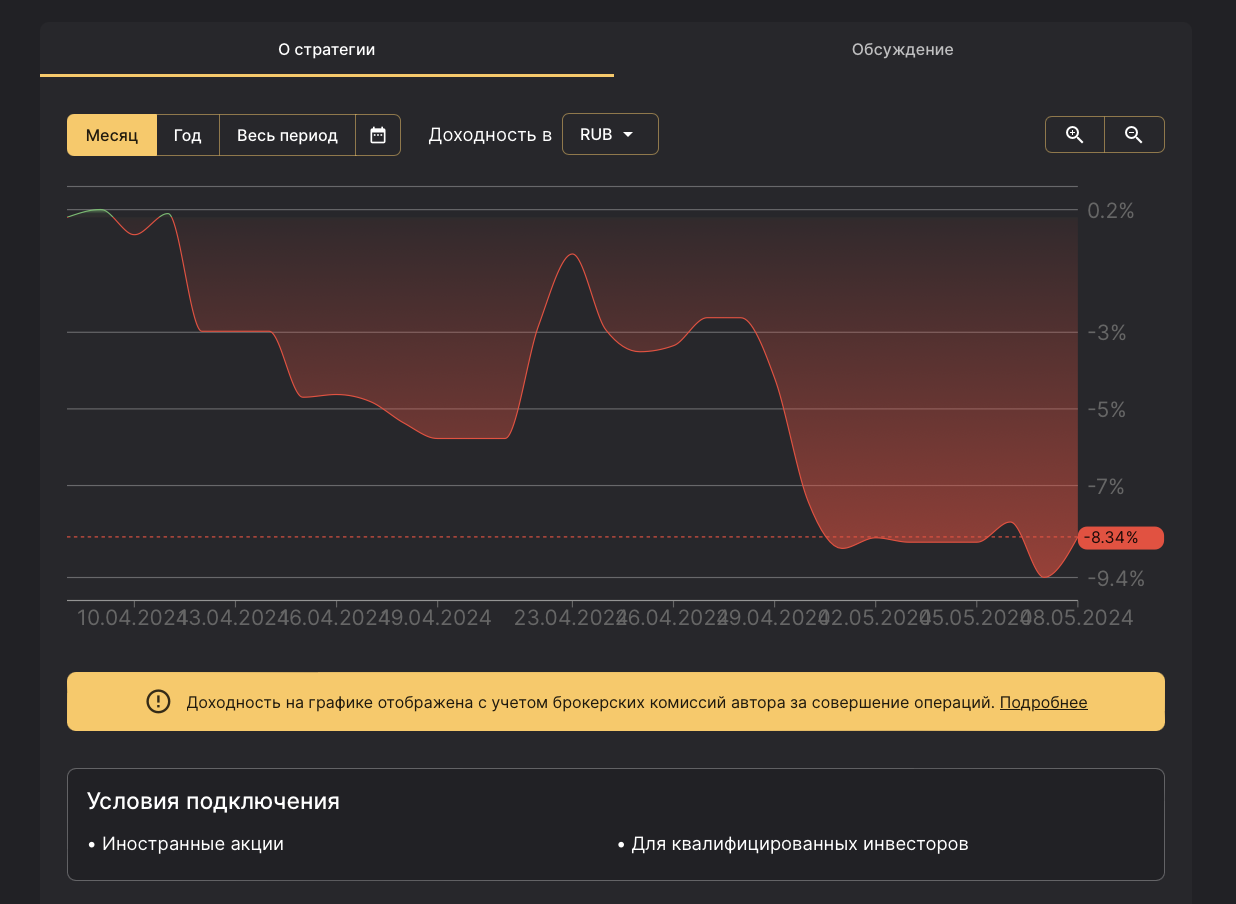1236x904 pixels.
Task: Open the RUB currency dropdown
Action: coord(609,134)
